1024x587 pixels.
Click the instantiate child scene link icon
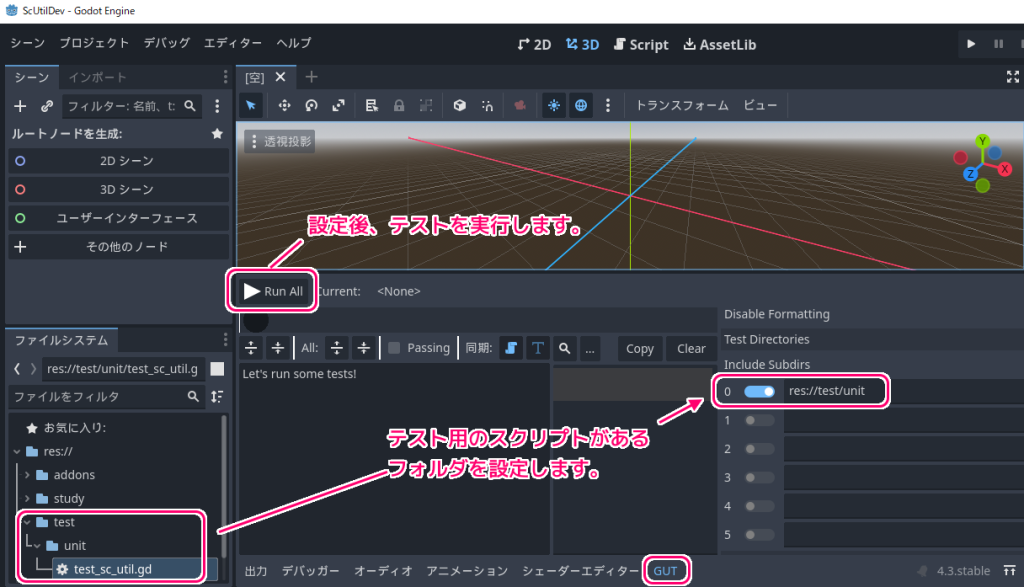47,106
